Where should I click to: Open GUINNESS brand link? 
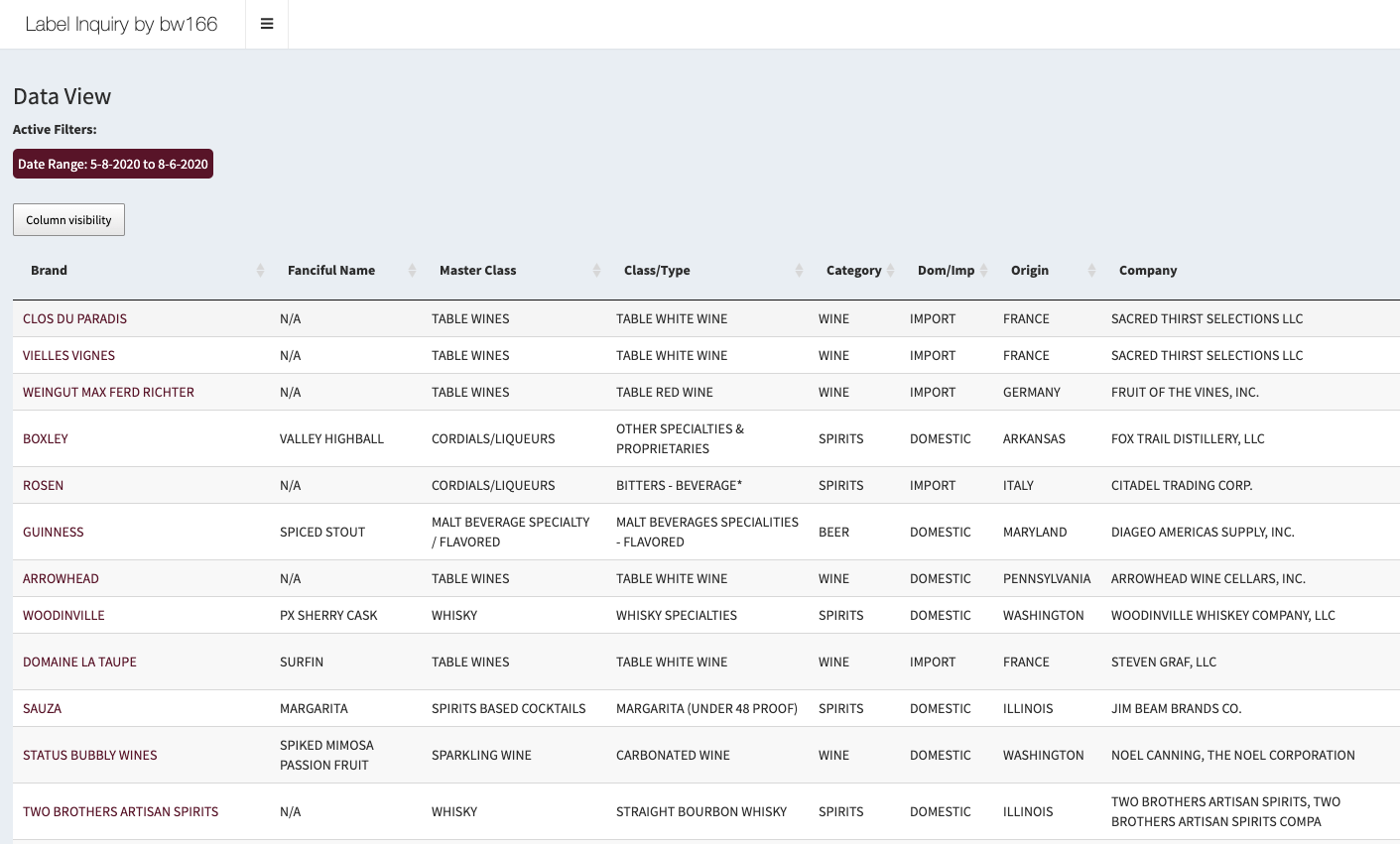(x=54, y=532)
